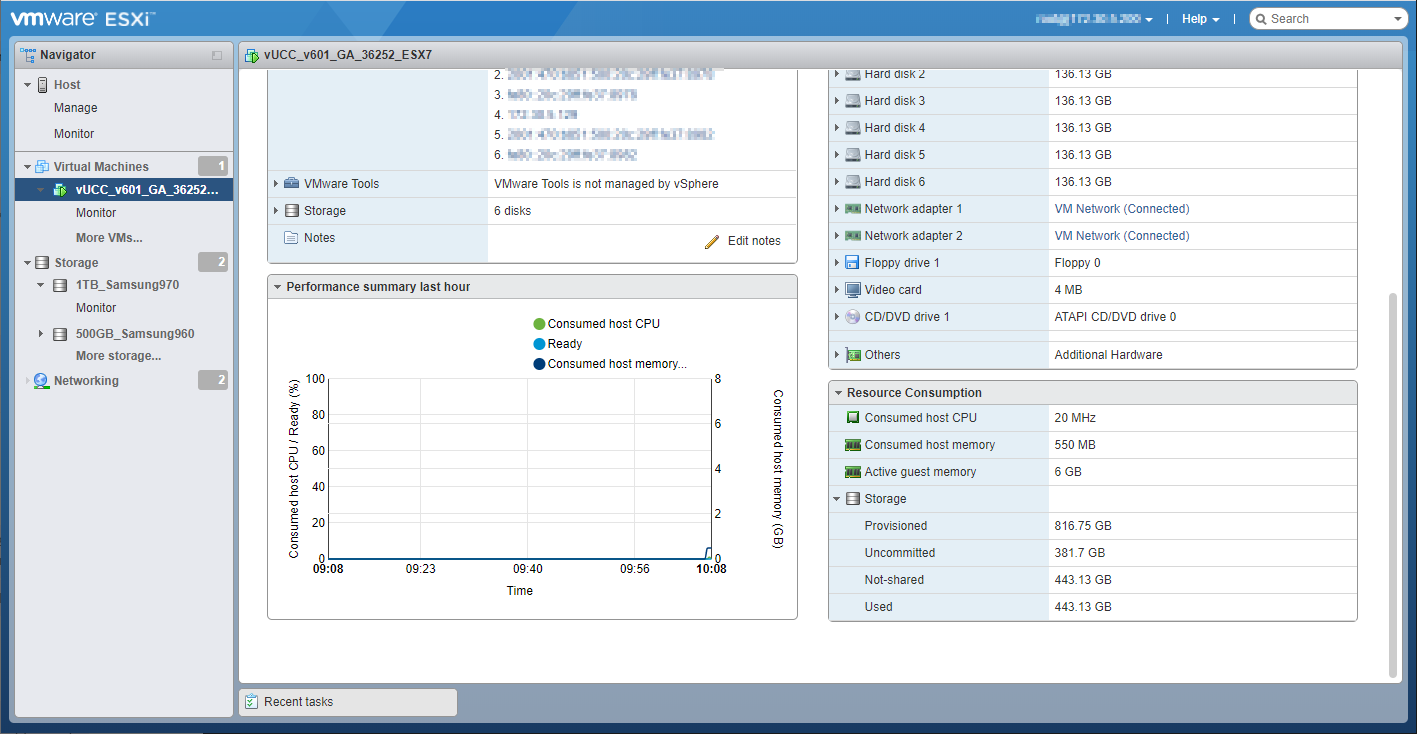Screen dimensions: 1417x734
Task: Click the Network adapter 1 card icon
Action: (x=852, y=209)
